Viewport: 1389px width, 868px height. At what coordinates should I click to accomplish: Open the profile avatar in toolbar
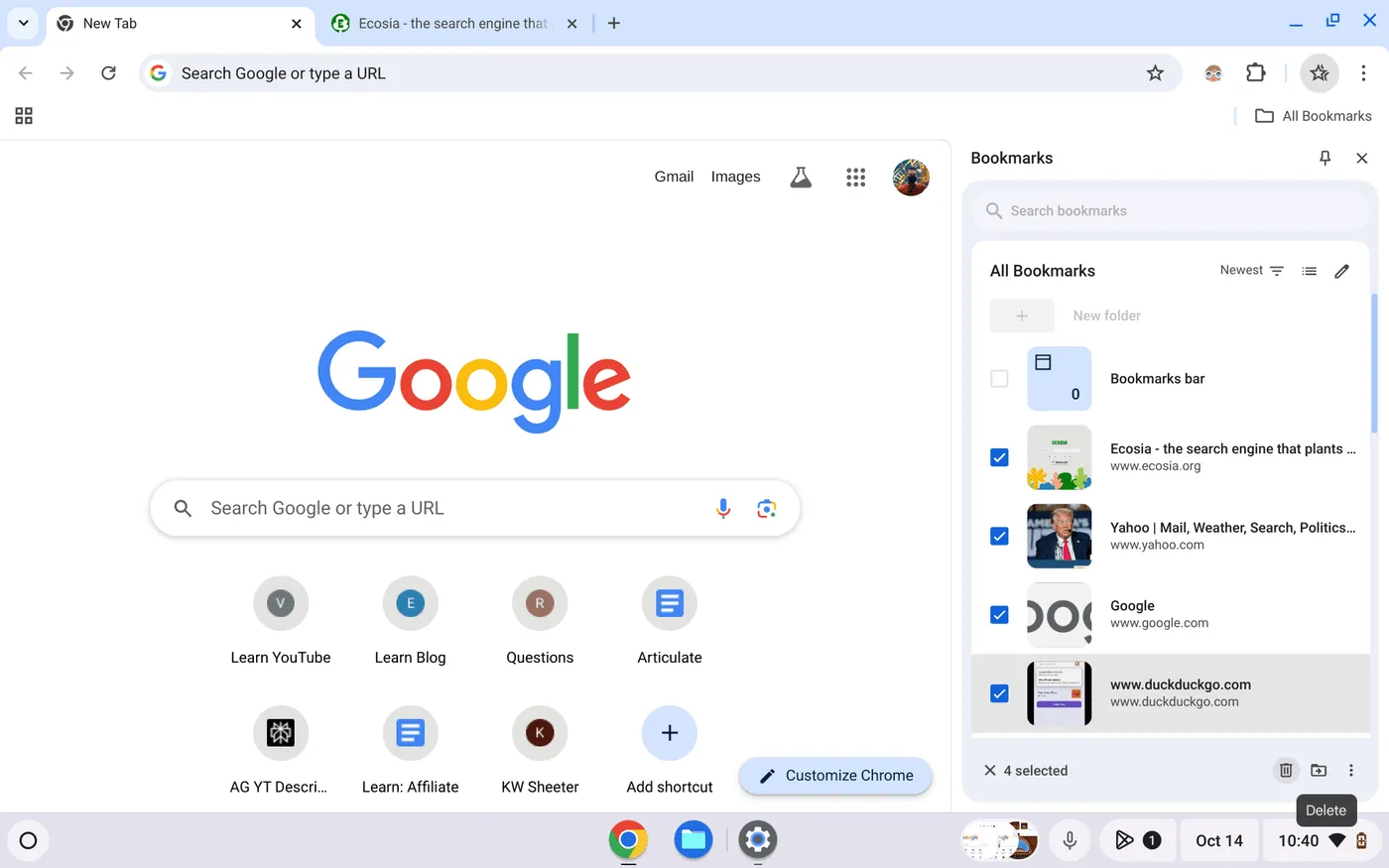1213,72
